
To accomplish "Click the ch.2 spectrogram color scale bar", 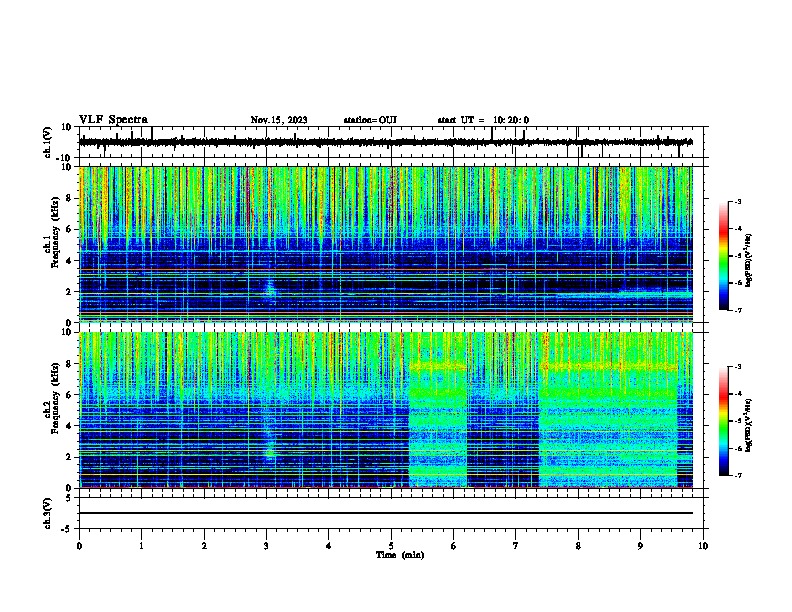I will [x=724, y=421].
